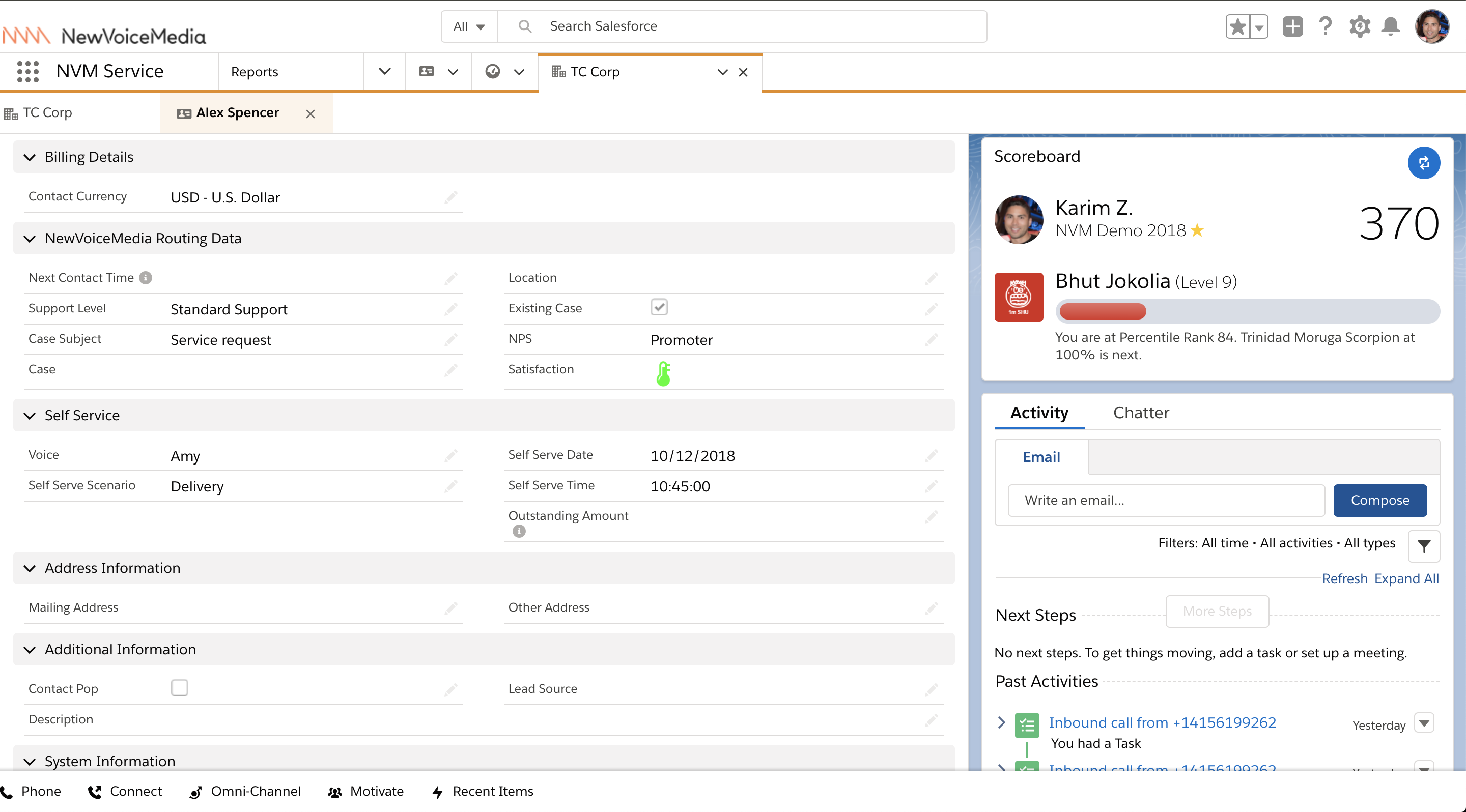Image resolution: width=1466 pixels, height=812 pixels.
Task: Enable the Contact Pop checkbox
Action: pyautogui.click(x=179, y=687)
